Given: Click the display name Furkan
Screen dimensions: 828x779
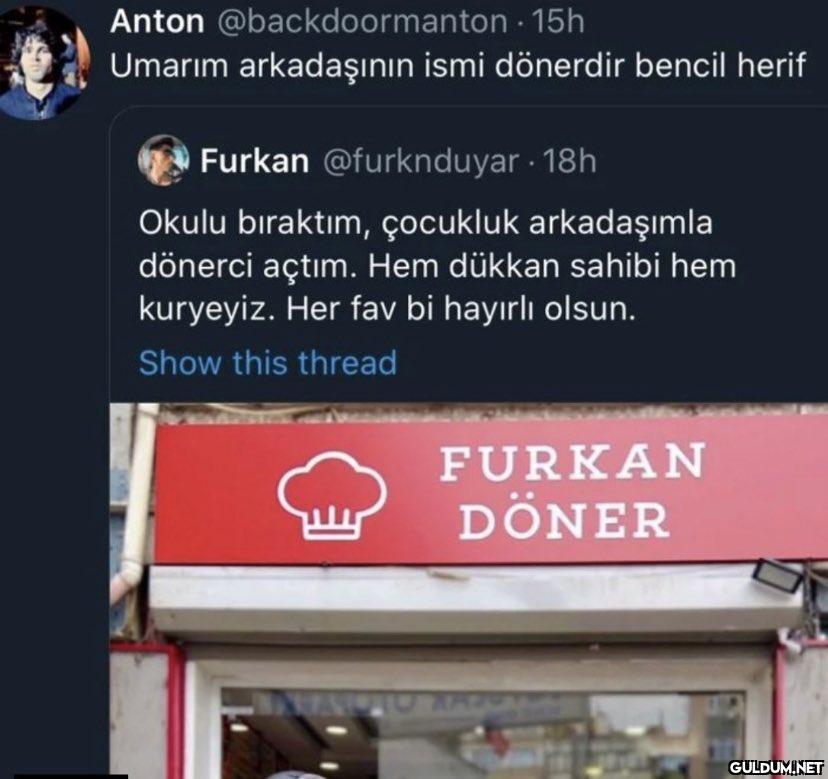Looking at the screenshot, I should 255,161.
